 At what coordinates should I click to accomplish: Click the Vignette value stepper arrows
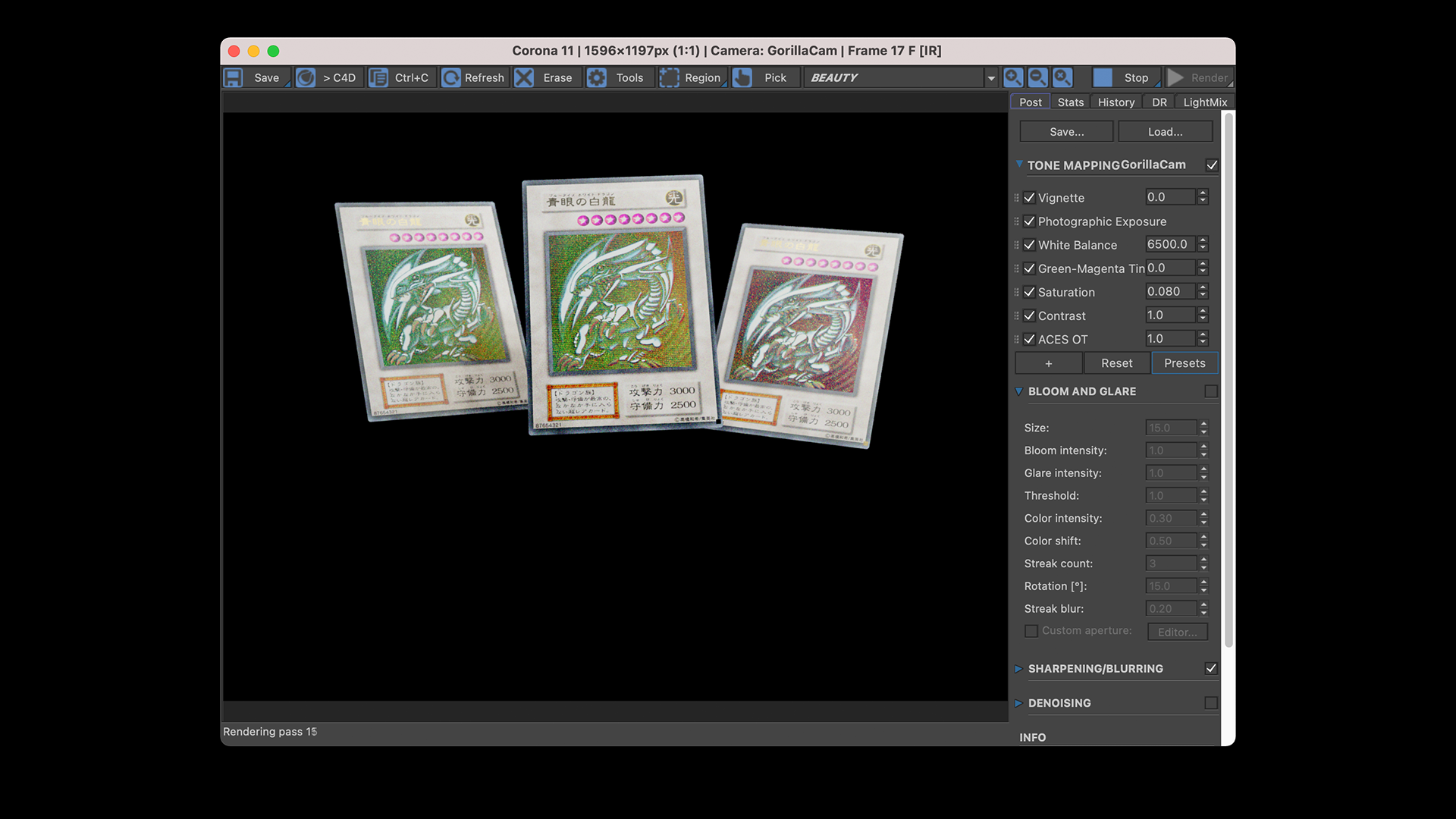(x=1203, y=197)
